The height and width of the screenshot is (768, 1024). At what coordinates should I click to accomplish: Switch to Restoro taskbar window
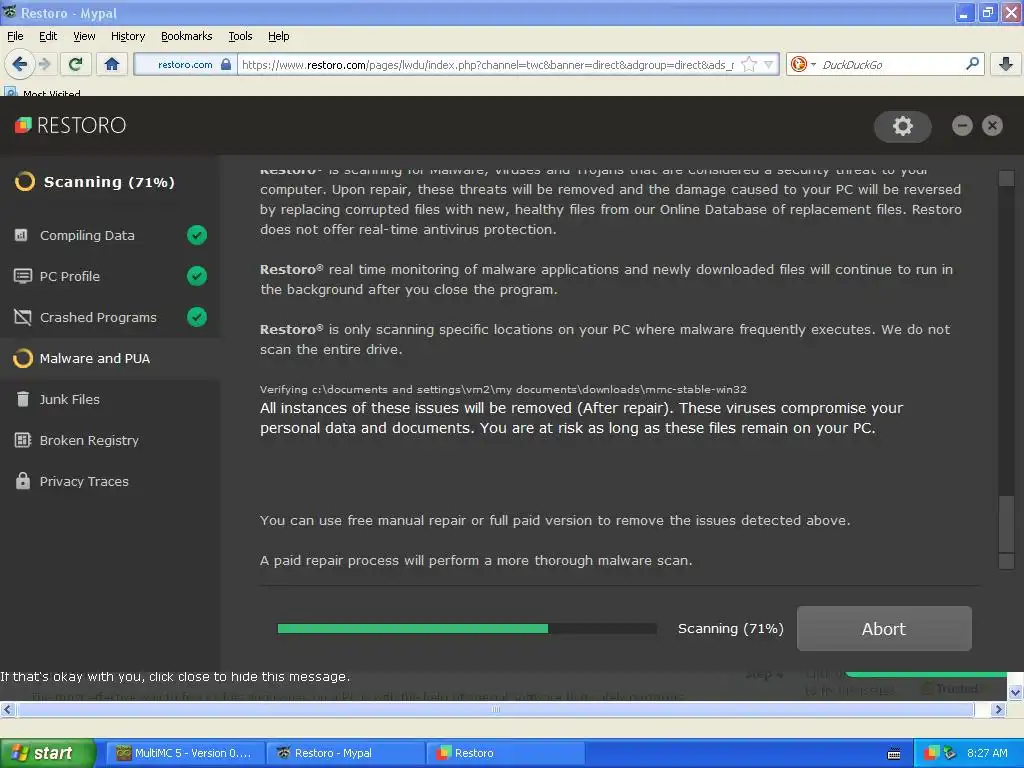pyautogui.click(x=505, y=753)
